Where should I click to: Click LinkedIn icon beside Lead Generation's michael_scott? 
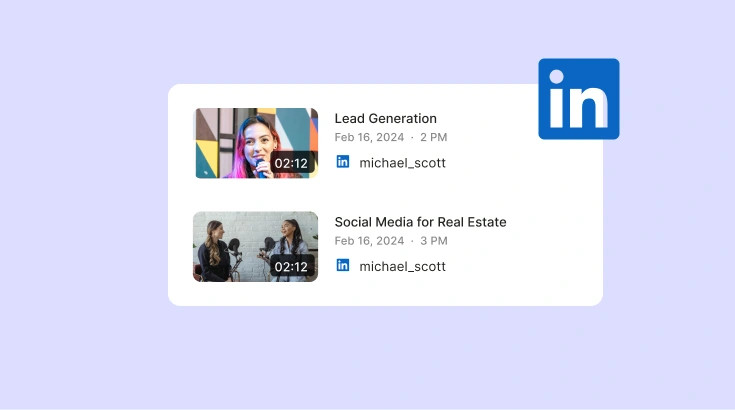coord(343,162)
